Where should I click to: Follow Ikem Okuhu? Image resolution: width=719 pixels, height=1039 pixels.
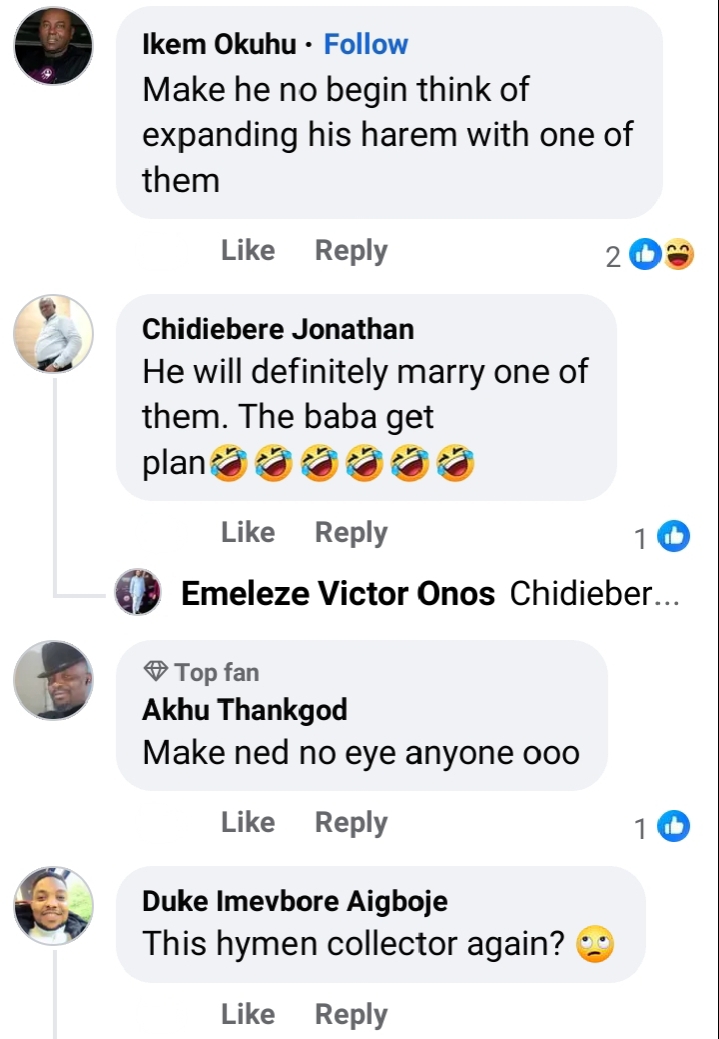pos(365,44)
